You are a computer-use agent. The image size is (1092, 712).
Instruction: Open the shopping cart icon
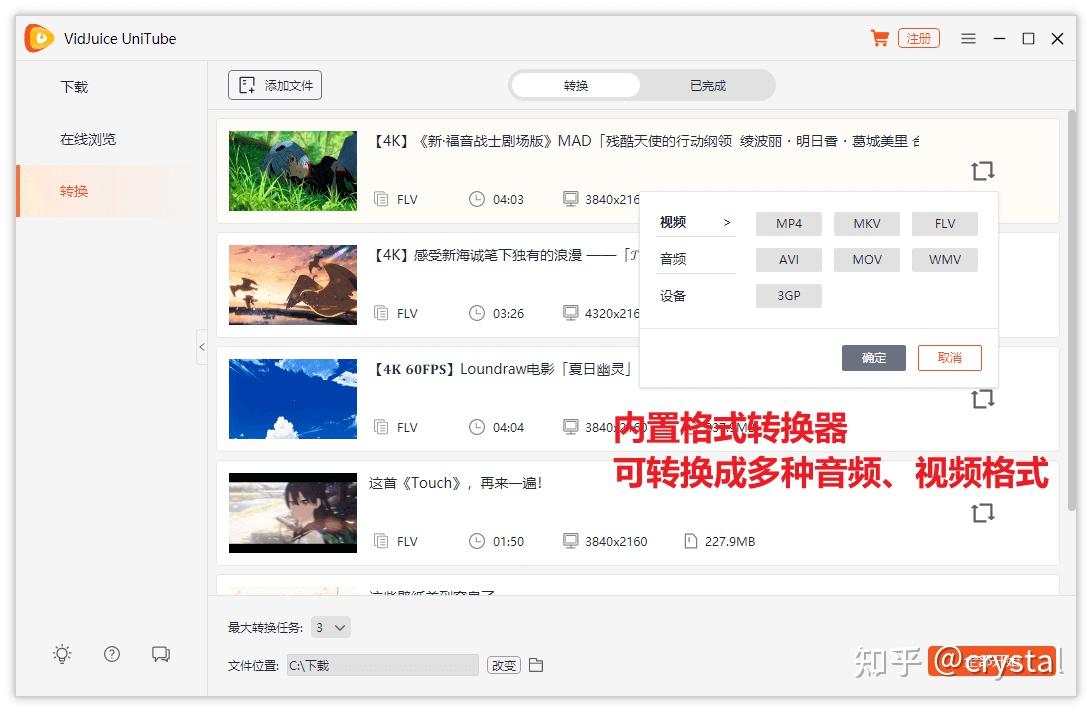coord(880,38)
